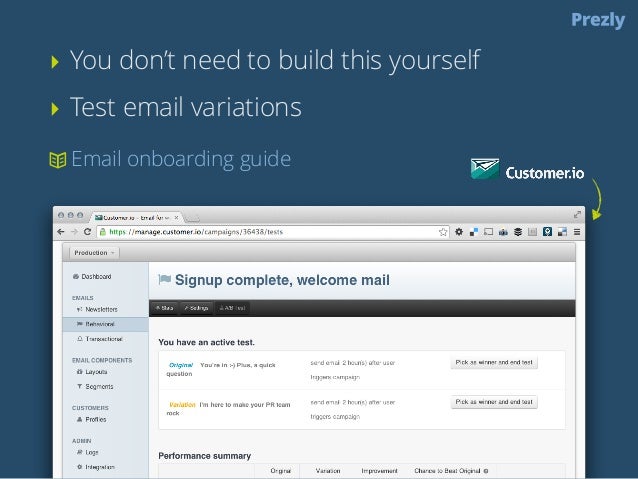The height and width of the screenshot is (479, 638).
Task: Close the Customer.io browser tab
Action: pyautogui.click(x=176, y=218)
